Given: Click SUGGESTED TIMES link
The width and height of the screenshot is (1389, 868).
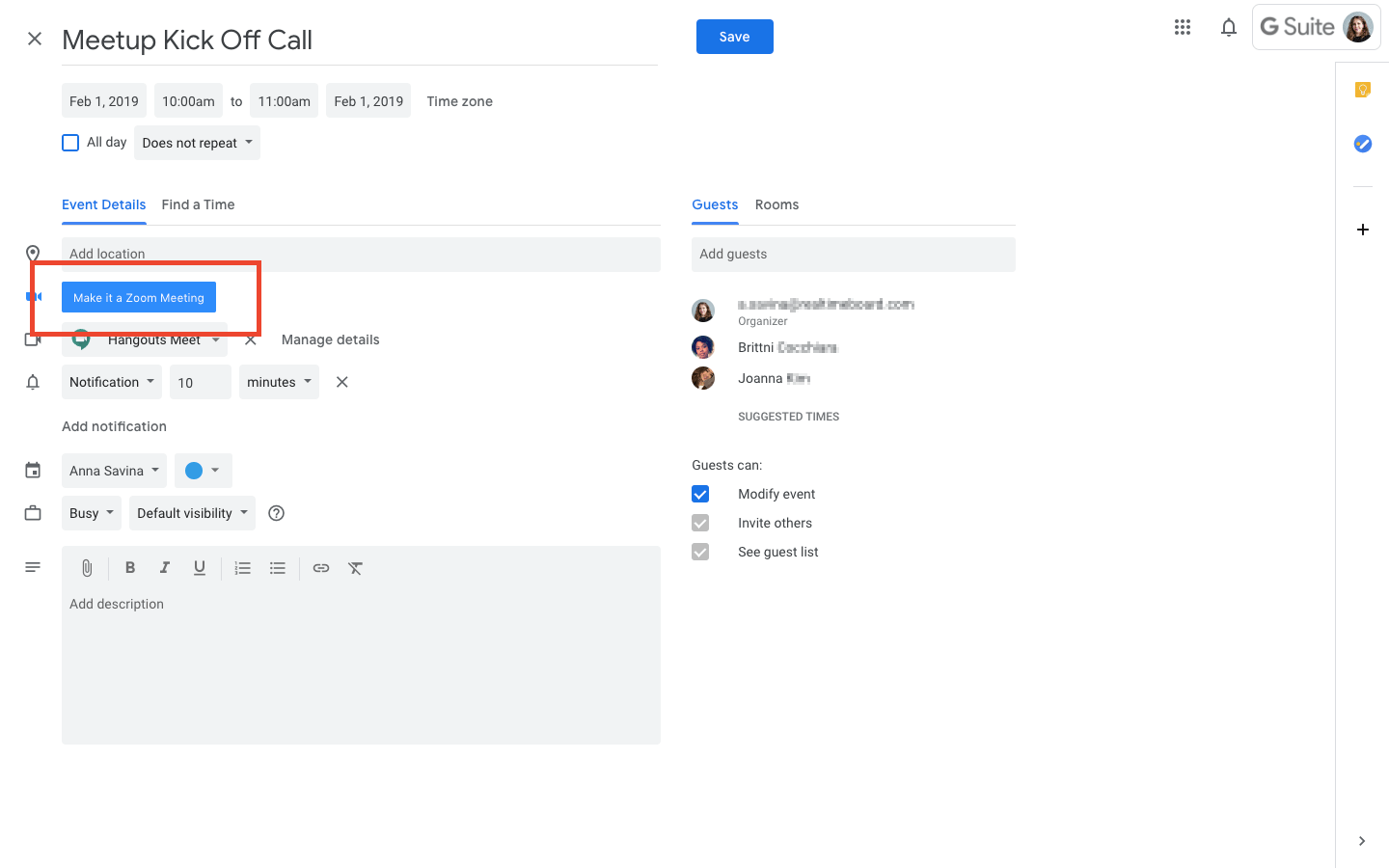Looking at the screenshot, I should pyautogui.click(x=789, y=417).
